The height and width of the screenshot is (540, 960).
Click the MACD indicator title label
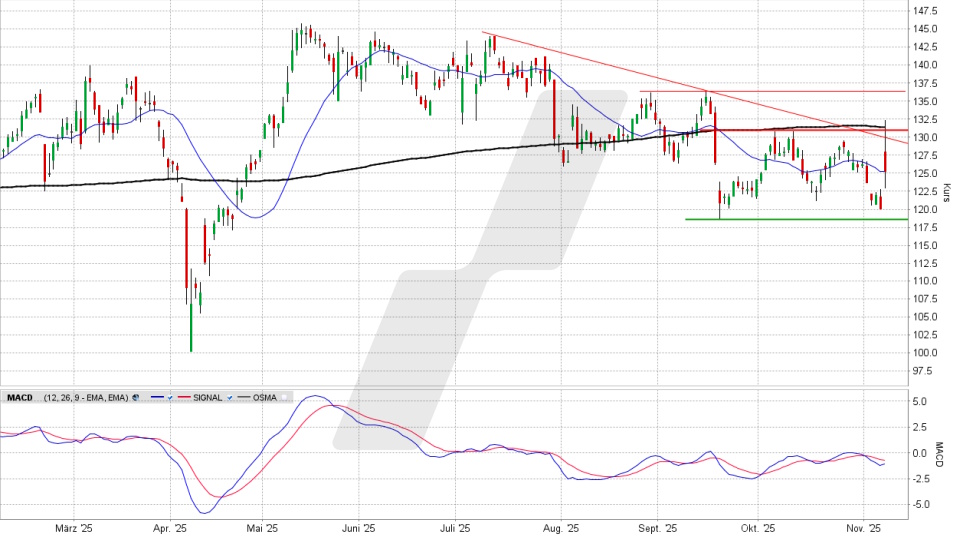pos(20,397)
